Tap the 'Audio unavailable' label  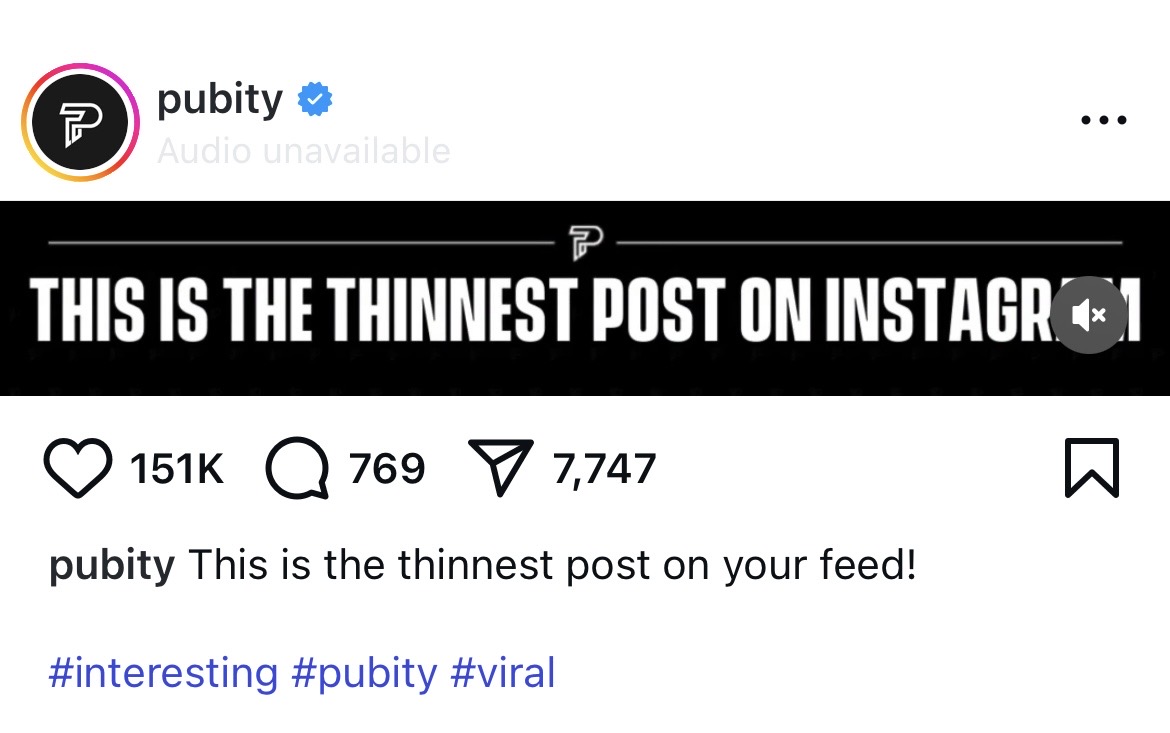(x=304, y=151)
